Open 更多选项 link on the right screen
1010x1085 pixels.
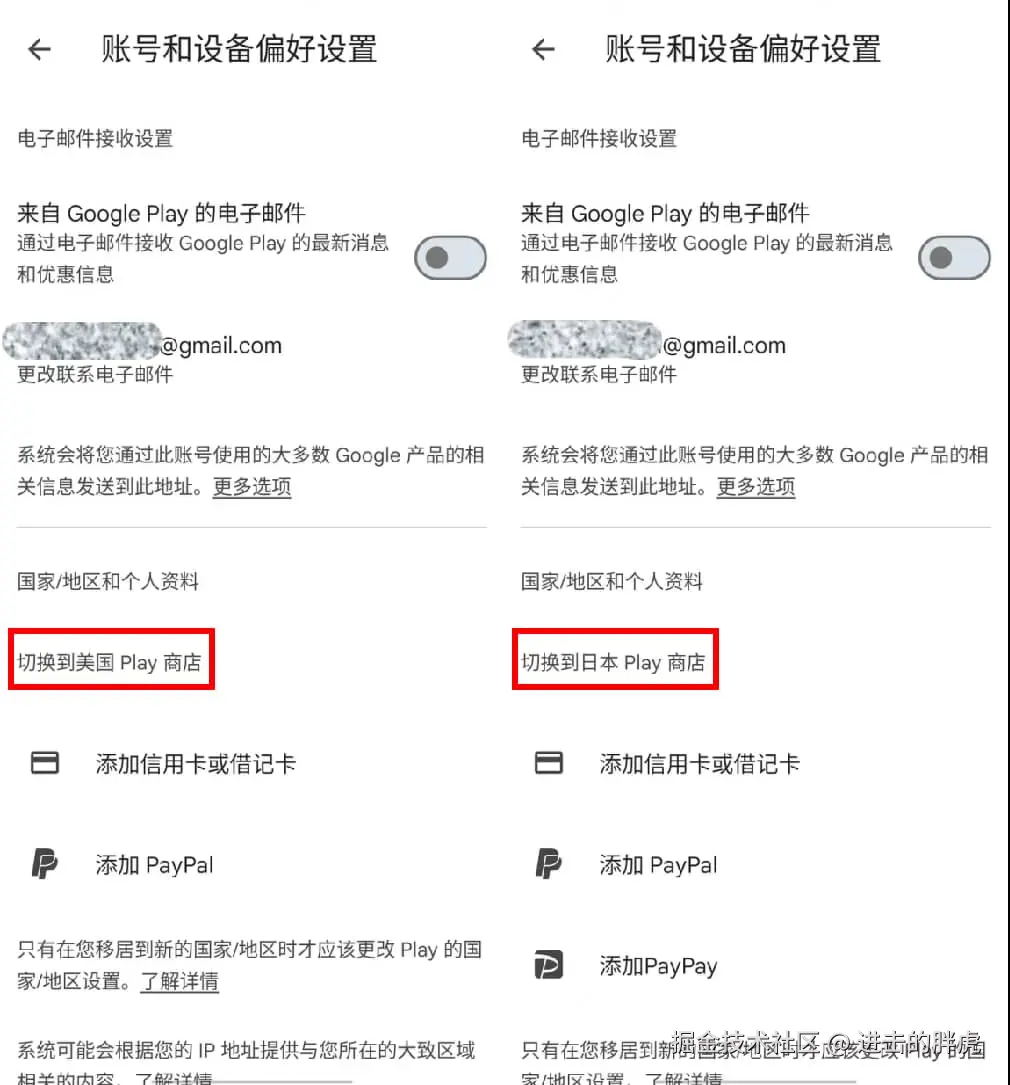[x=755, y=486]
